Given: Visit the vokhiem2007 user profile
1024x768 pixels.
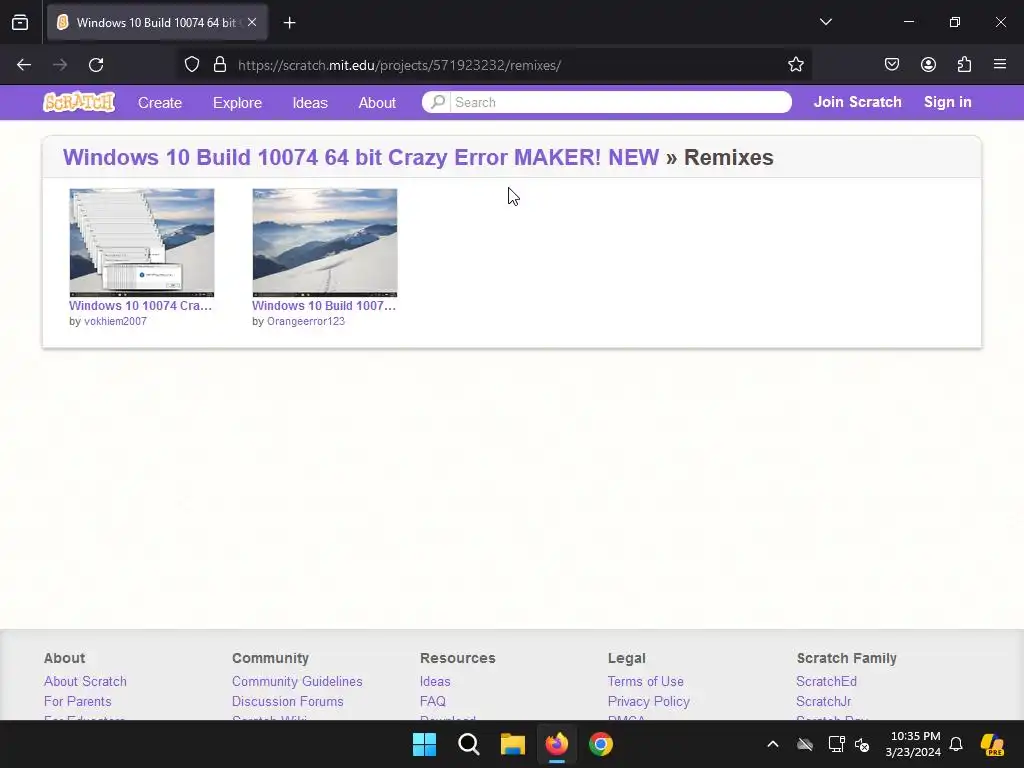Looking at the screenshot, I should (x=116, y=321).
